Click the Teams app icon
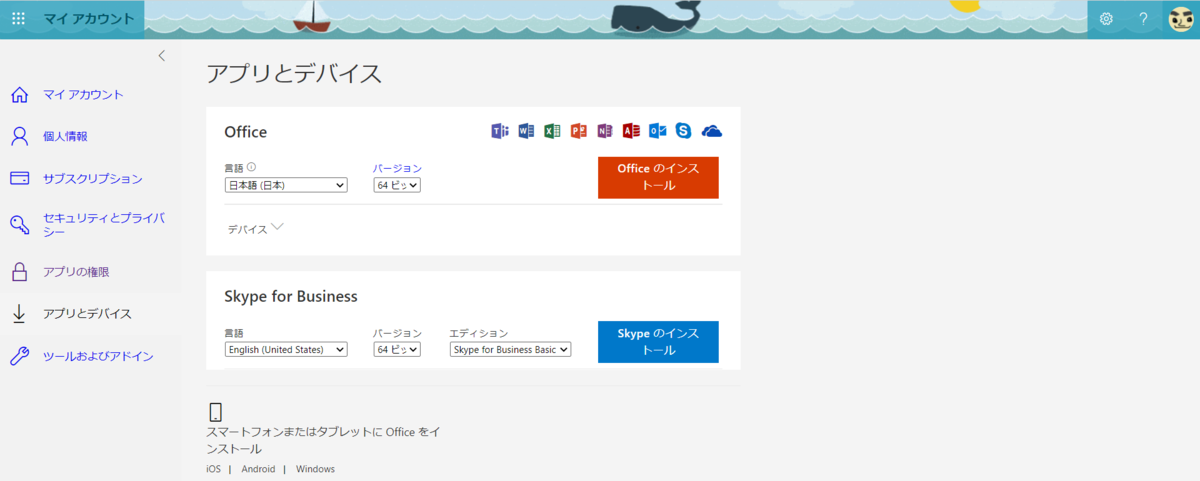1200x481 pixels. pyautogui.click(x=500, y=131)
